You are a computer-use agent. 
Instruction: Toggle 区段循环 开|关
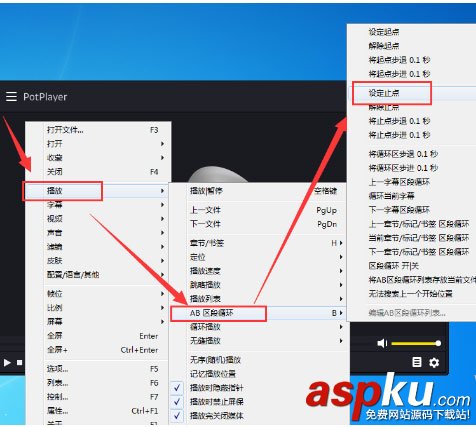click(412, 266)
